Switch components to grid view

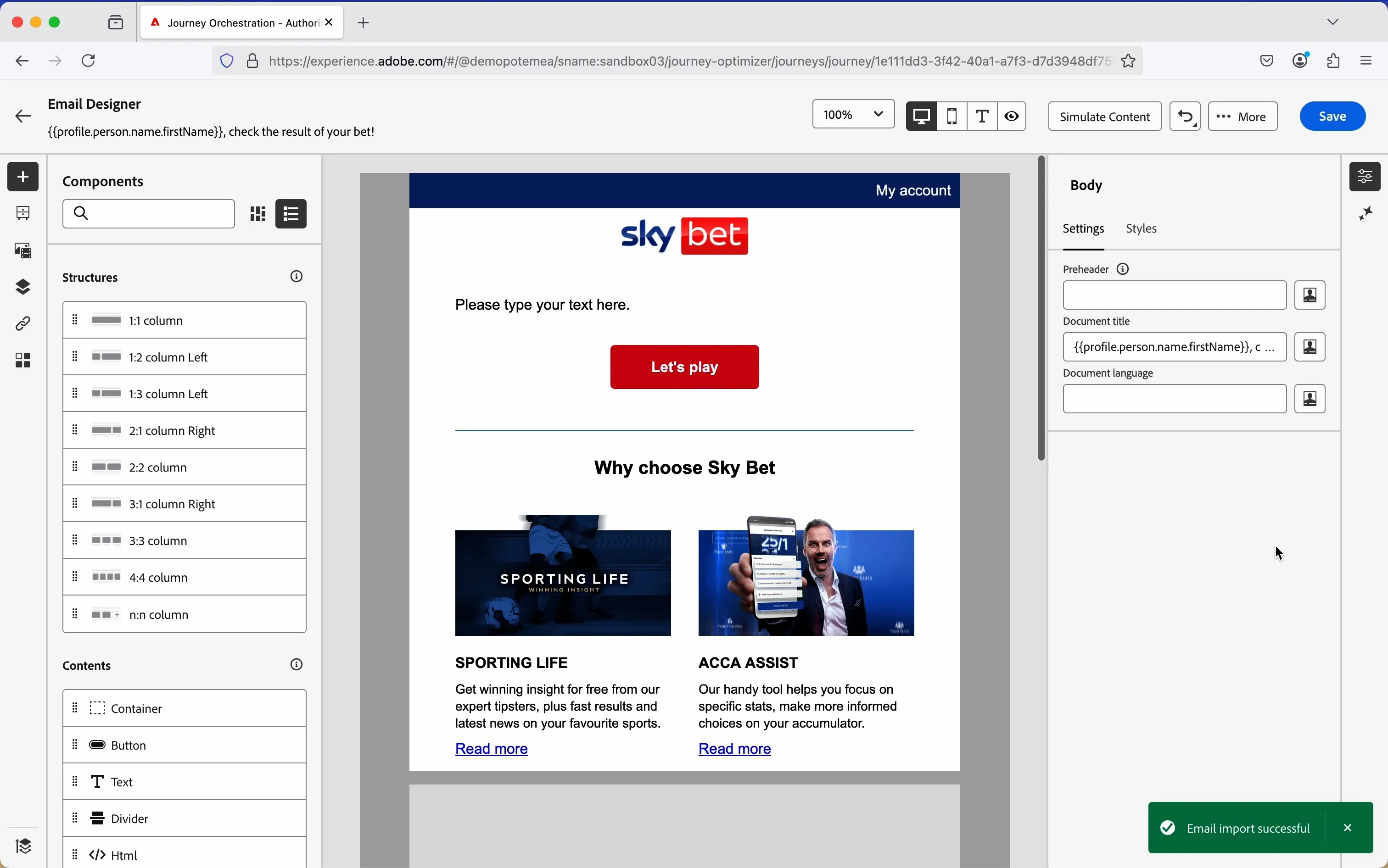click(x=258, y=214)
